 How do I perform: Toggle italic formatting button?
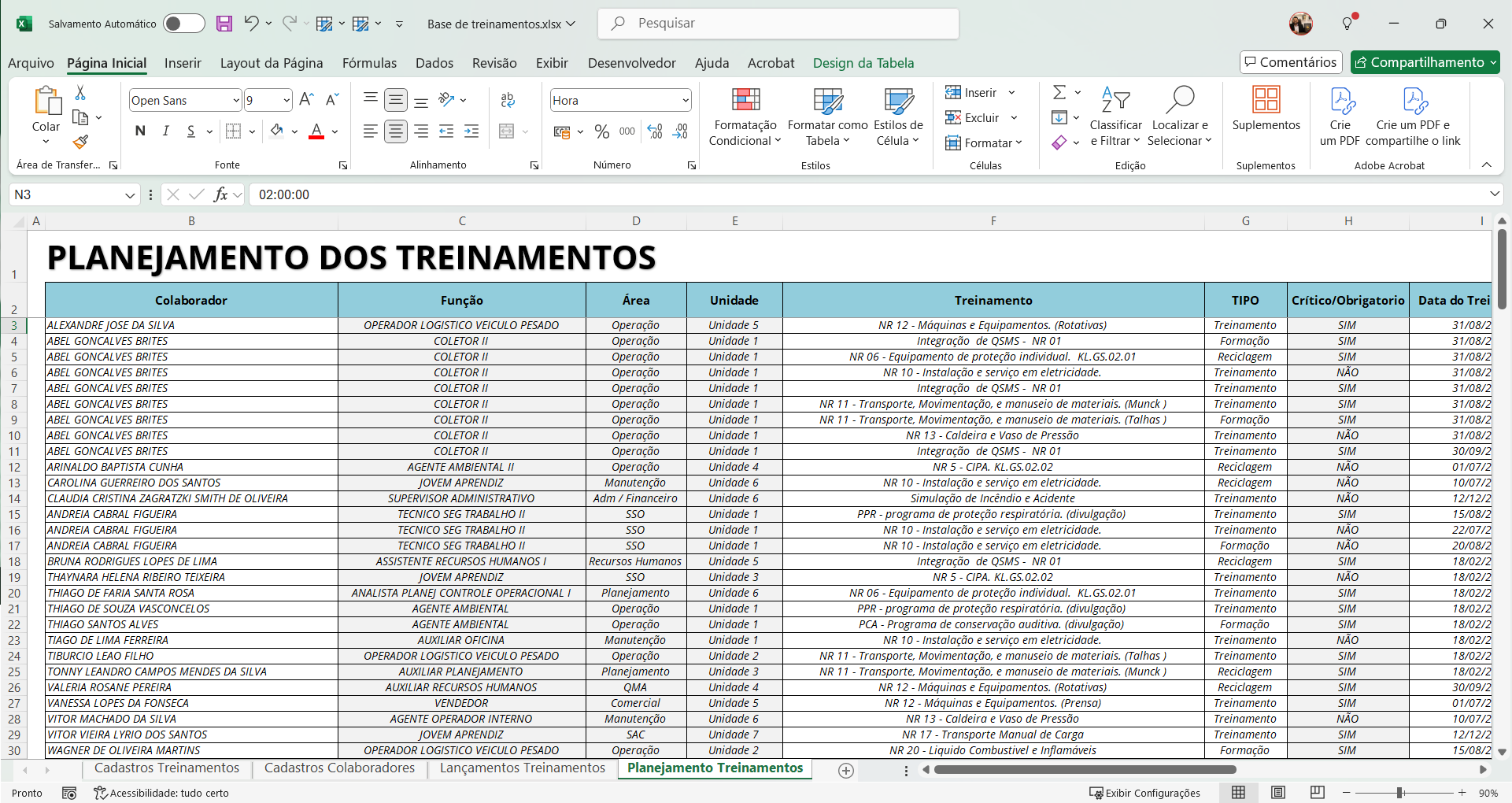pos(165,131)
